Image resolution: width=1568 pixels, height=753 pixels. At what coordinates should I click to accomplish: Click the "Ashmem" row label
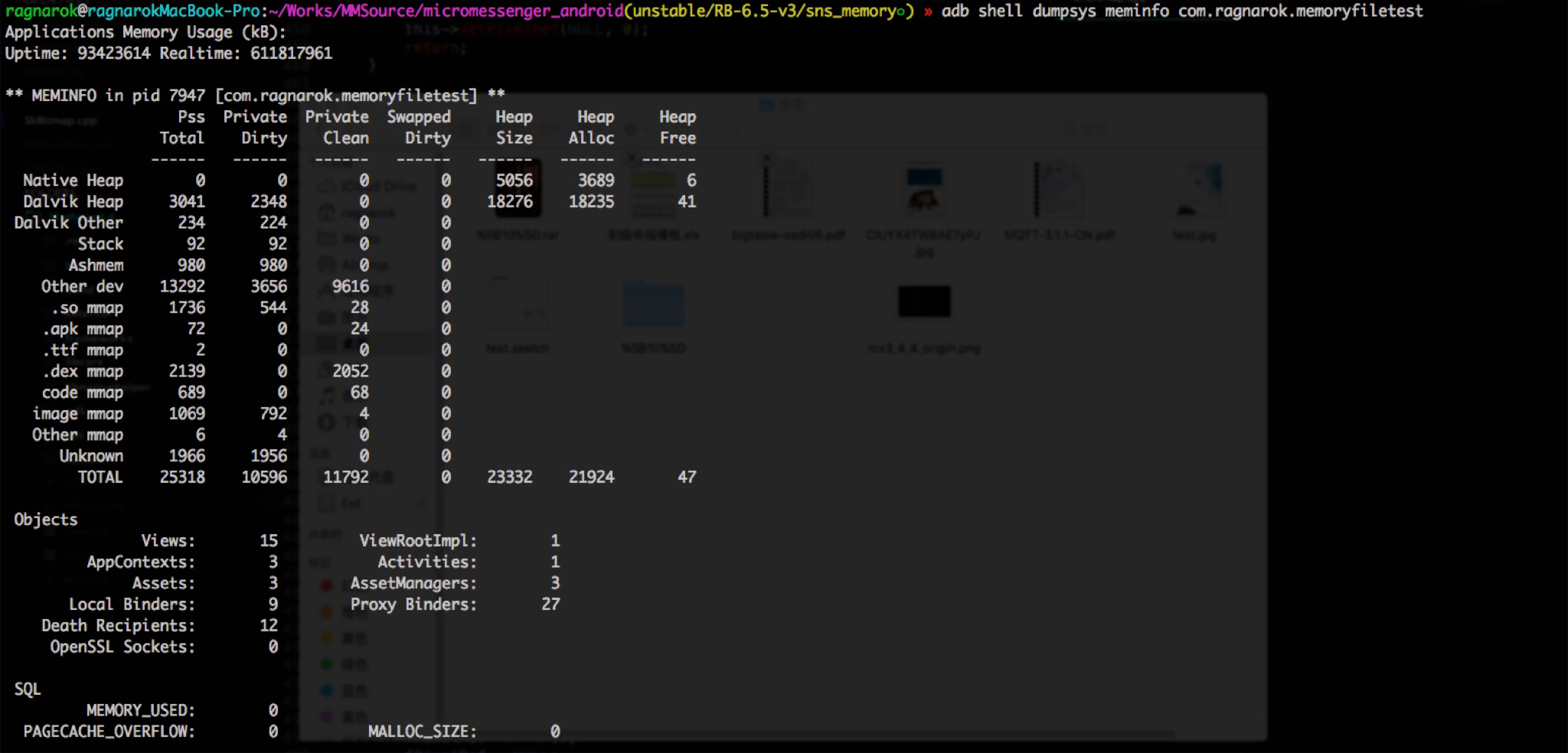coord(96,266)
